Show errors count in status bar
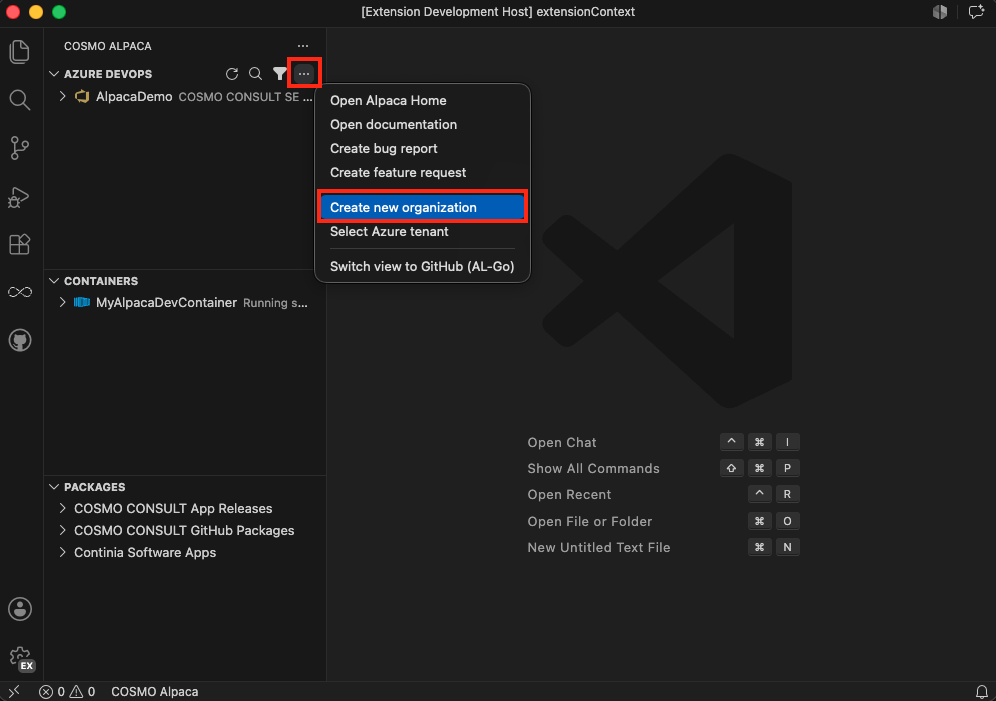The image size is (996, 701). (x=52, y=691)
